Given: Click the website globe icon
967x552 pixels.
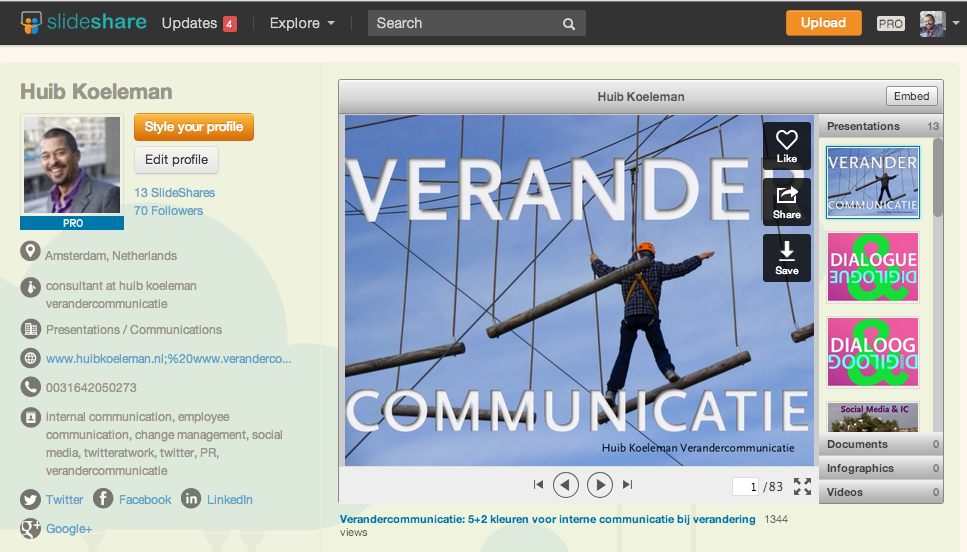Looking at the screenshot, I should [30, 358].
